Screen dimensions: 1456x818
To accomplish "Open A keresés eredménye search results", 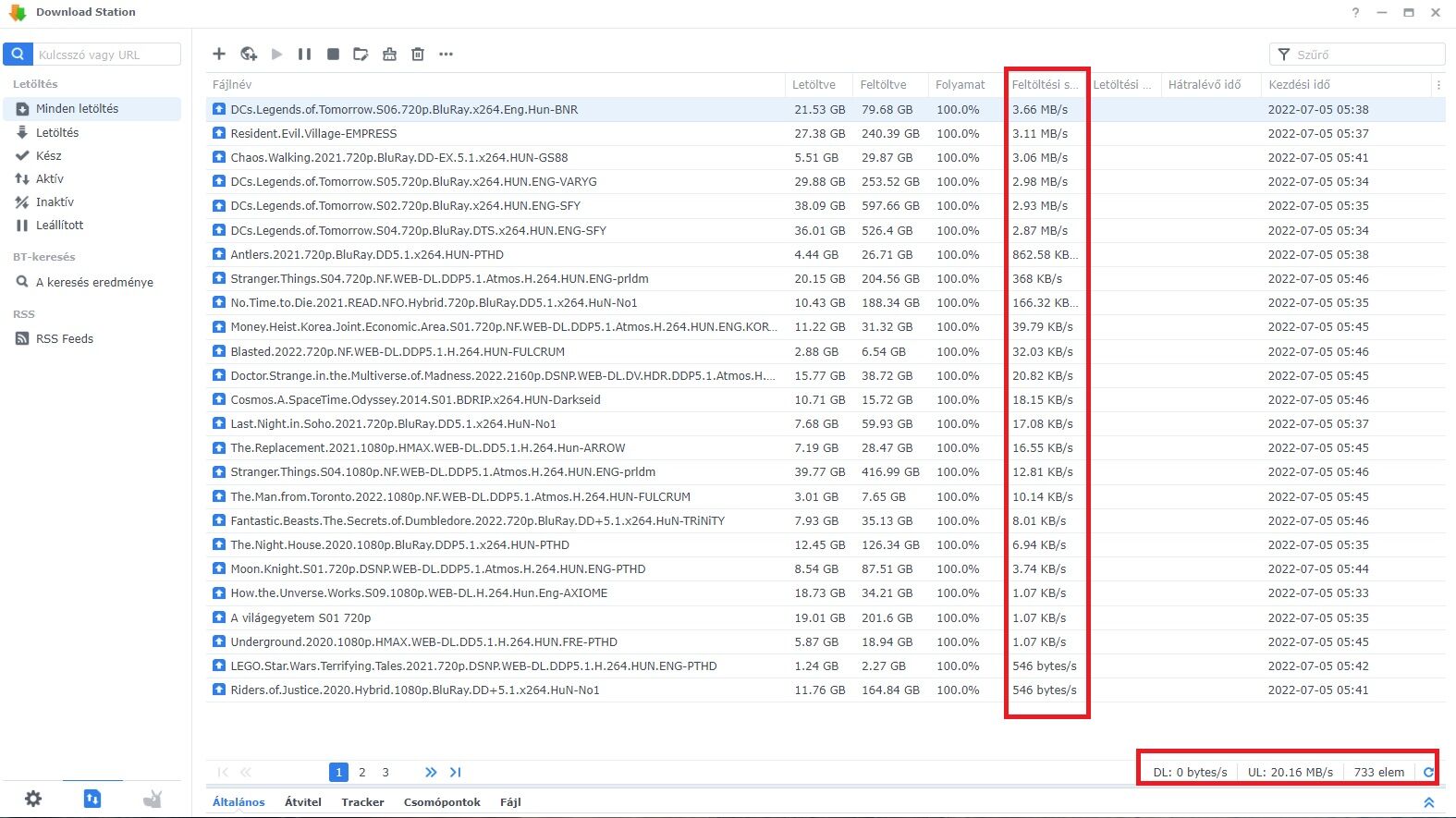I will pos(92,282).
